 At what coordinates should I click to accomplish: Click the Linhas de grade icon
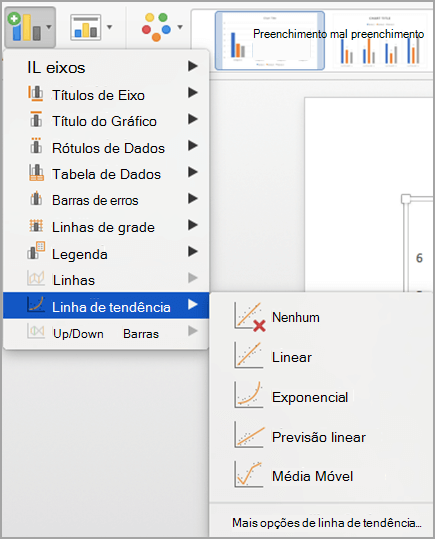coord(36,226)
